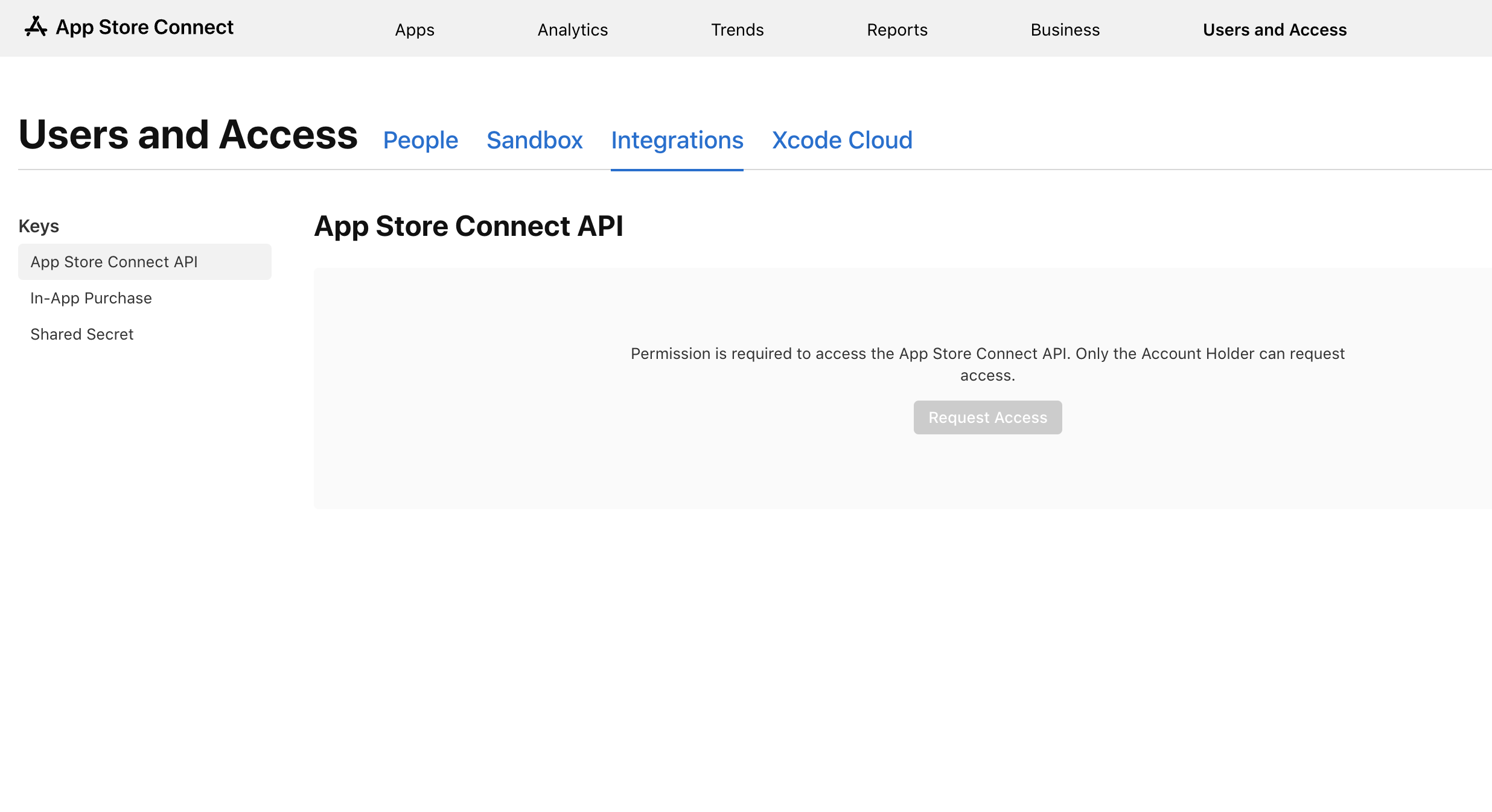Select App Store Connect API in Keys sidebar
This screenshot has height=812, width=1492.
coord(145,262)
